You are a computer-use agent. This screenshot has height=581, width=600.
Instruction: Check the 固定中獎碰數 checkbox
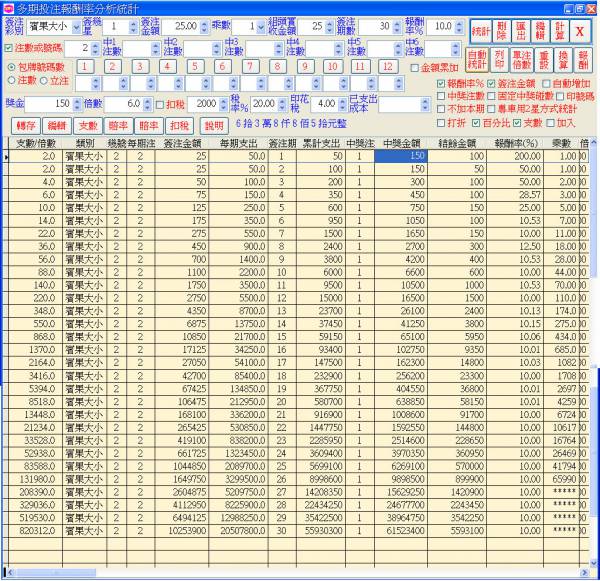point(491,96)
